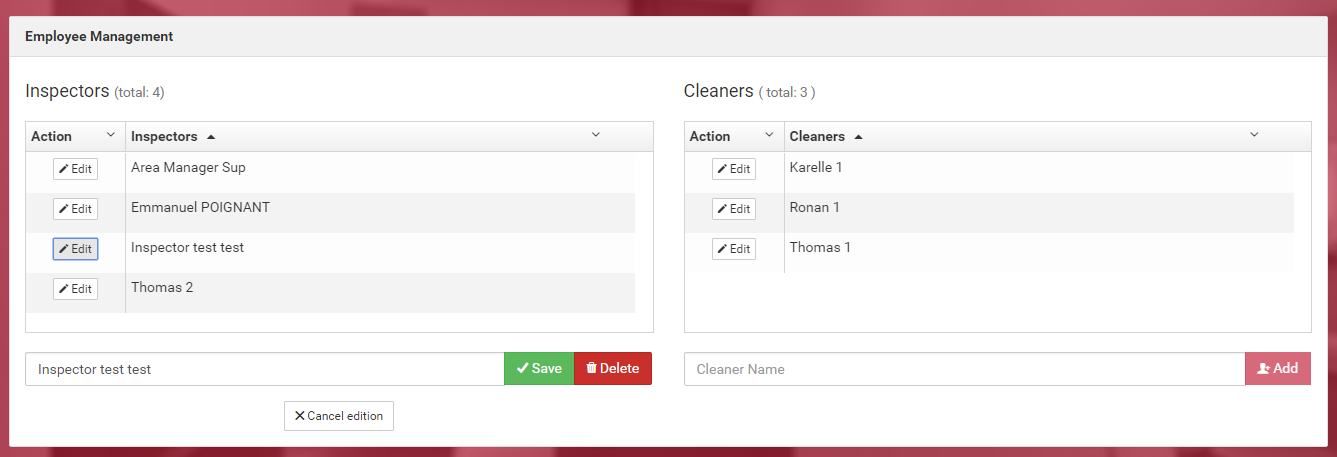Sort by the Inspectors column header
Viewport: 1337px width, 457px height.
point(164,137)
